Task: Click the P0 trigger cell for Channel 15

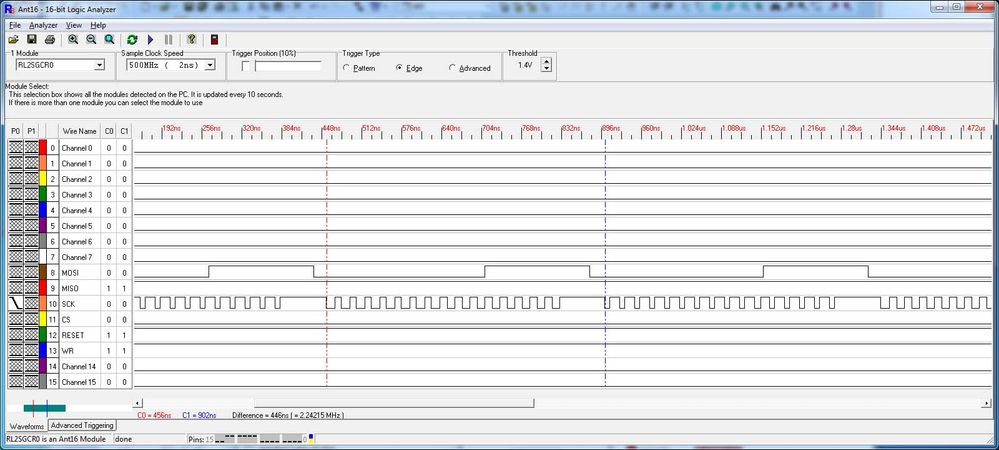Action: click(16, 382)
